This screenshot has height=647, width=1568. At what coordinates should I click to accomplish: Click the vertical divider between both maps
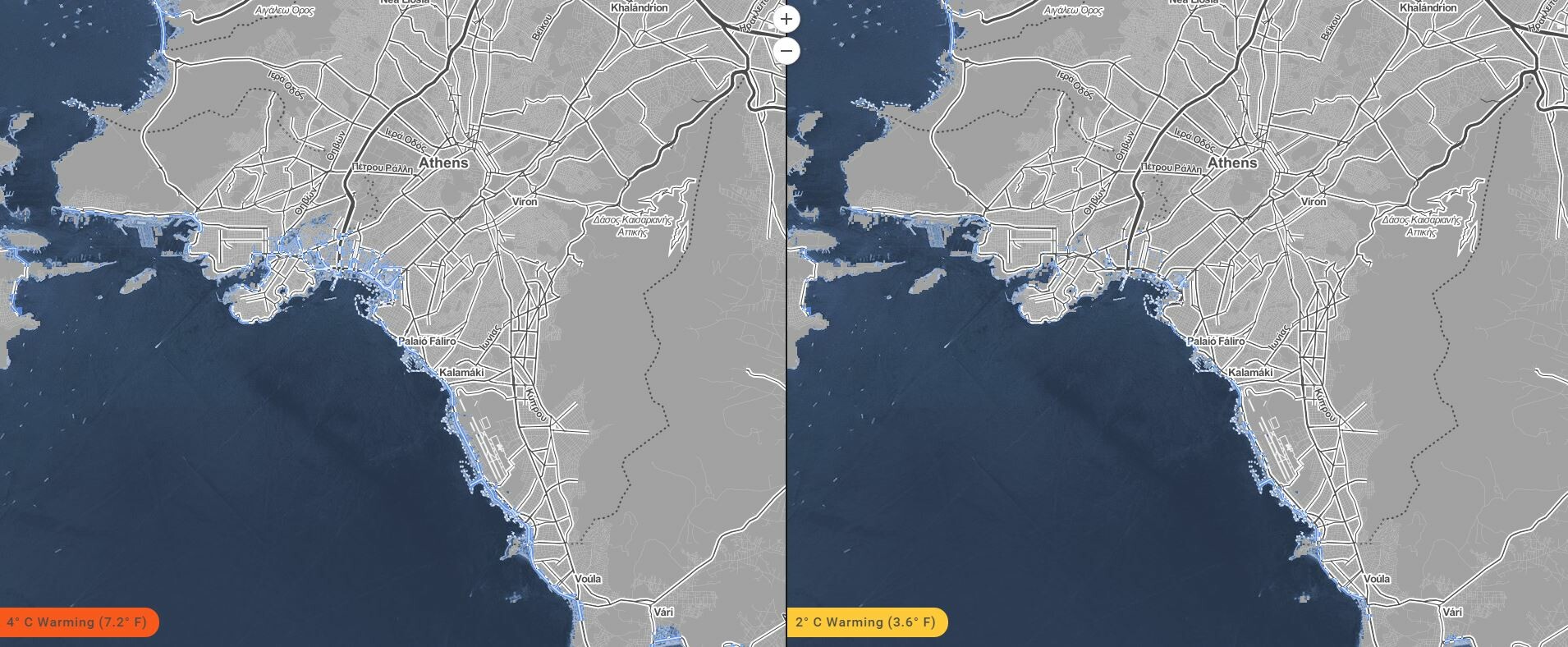click(x=786, y=345)
